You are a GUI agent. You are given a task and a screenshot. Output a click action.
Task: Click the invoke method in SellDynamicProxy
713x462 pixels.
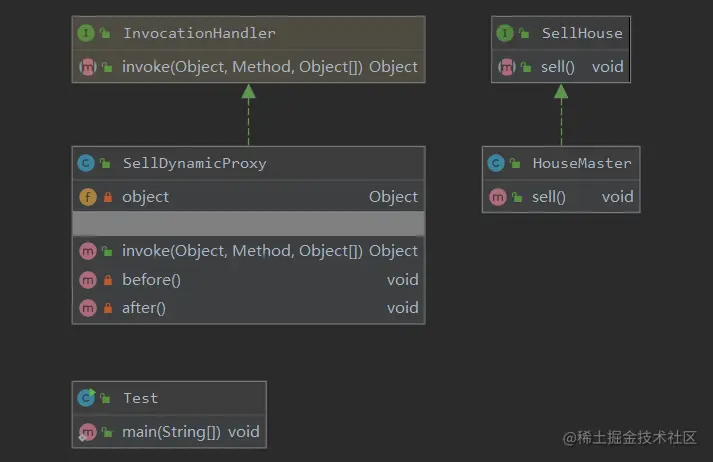tap(242, 251)
